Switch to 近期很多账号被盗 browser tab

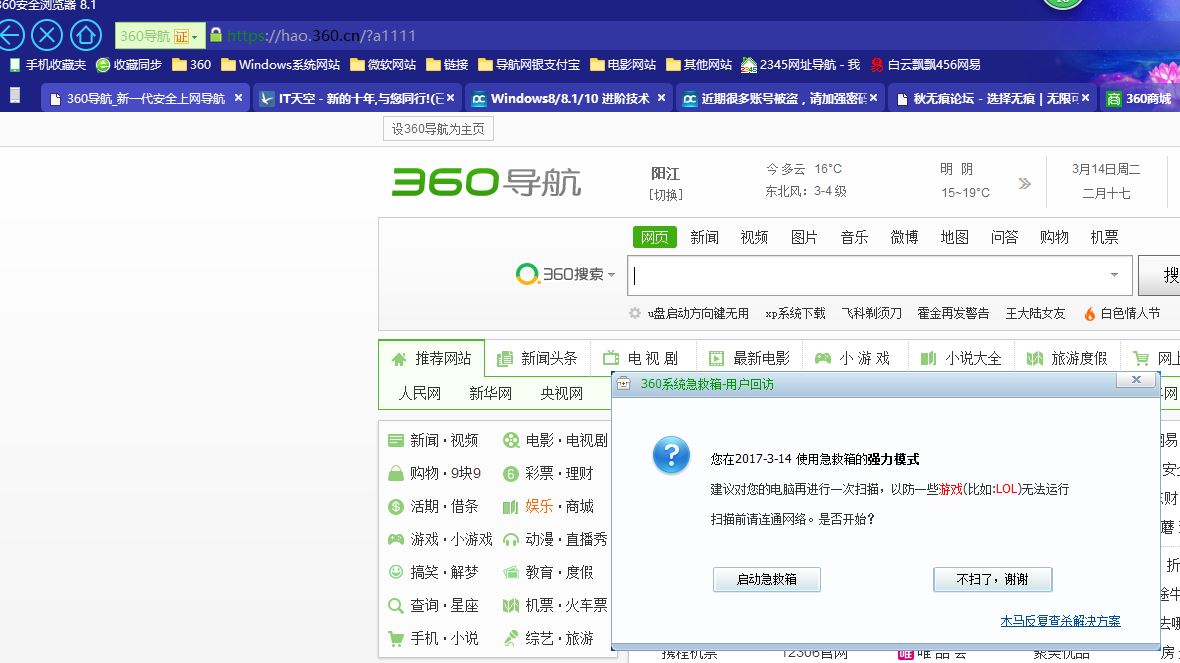coord(780,98)
